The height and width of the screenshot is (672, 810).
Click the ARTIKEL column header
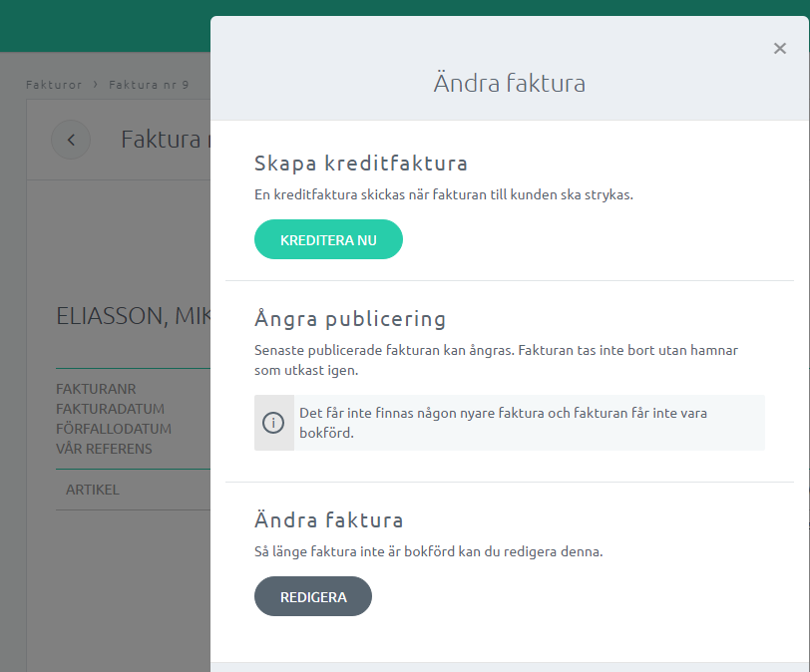pyautogui.click(x=93, y=490)
